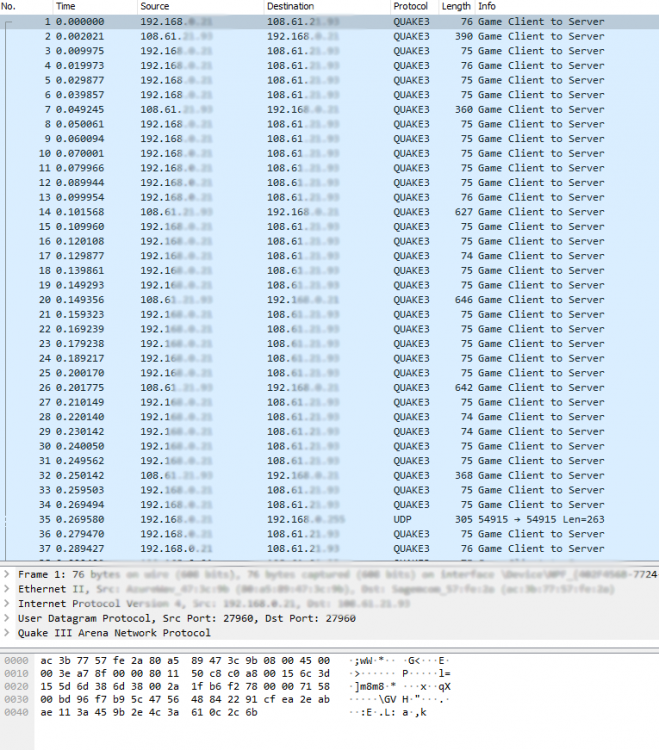The height and width of the screenshot is (750, 659).
Task: Select packet 36 at time 0.279470
Action: pyautogui.click(x=330, y=534)
